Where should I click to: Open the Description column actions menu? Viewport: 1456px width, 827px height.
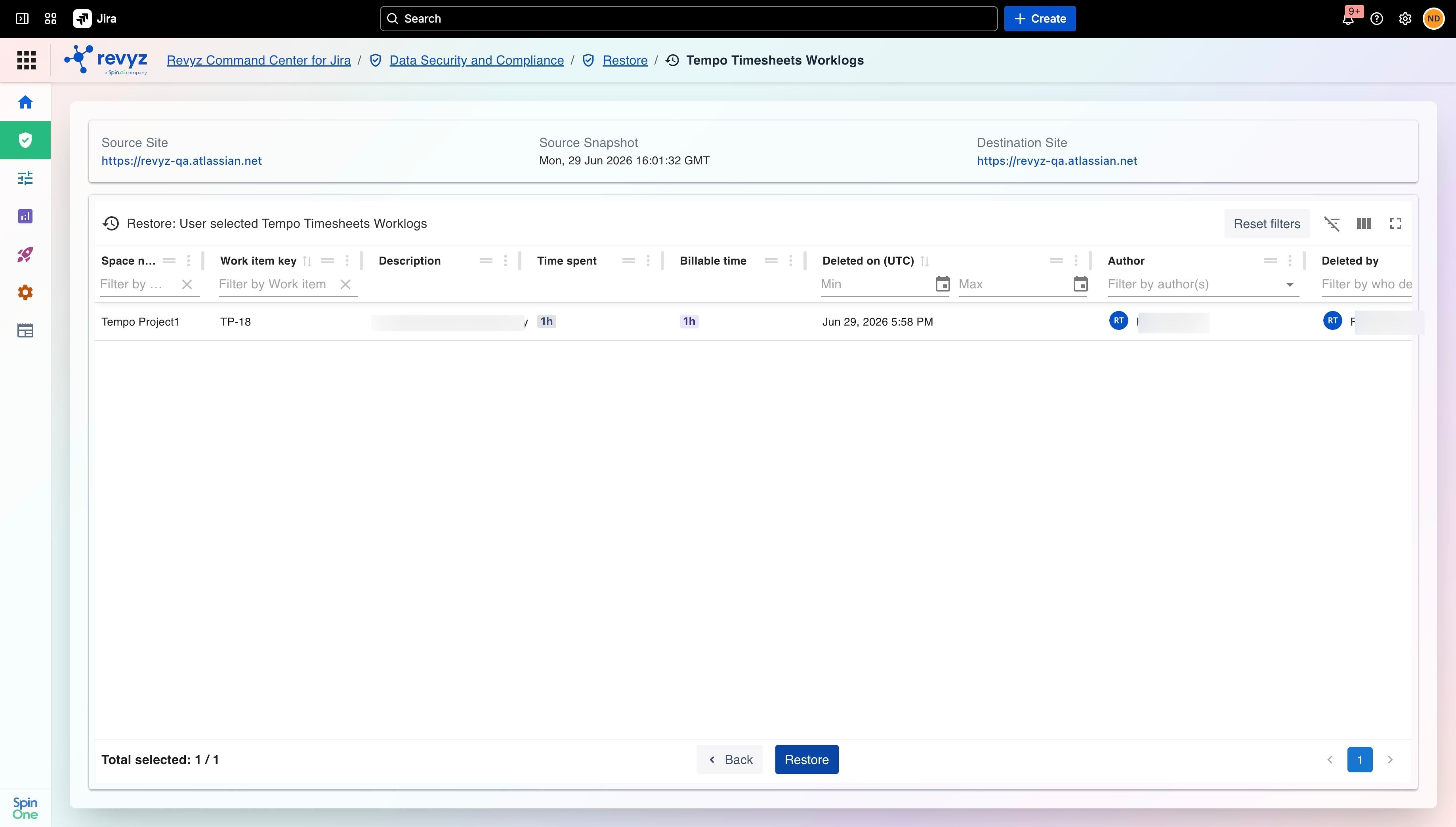coord(505,261)
